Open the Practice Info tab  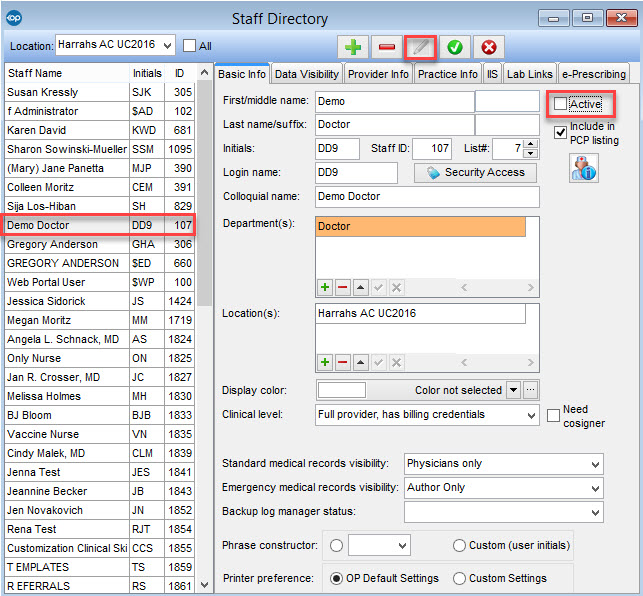pos(448,74)
